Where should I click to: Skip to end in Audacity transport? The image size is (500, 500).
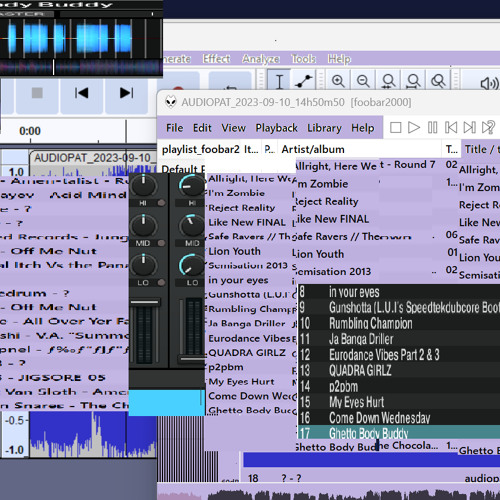click(127, 93)
